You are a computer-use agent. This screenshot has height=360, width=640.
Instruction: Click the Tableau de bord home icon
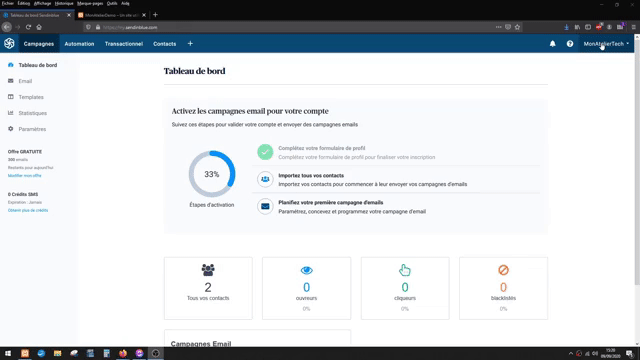(11, 65)
